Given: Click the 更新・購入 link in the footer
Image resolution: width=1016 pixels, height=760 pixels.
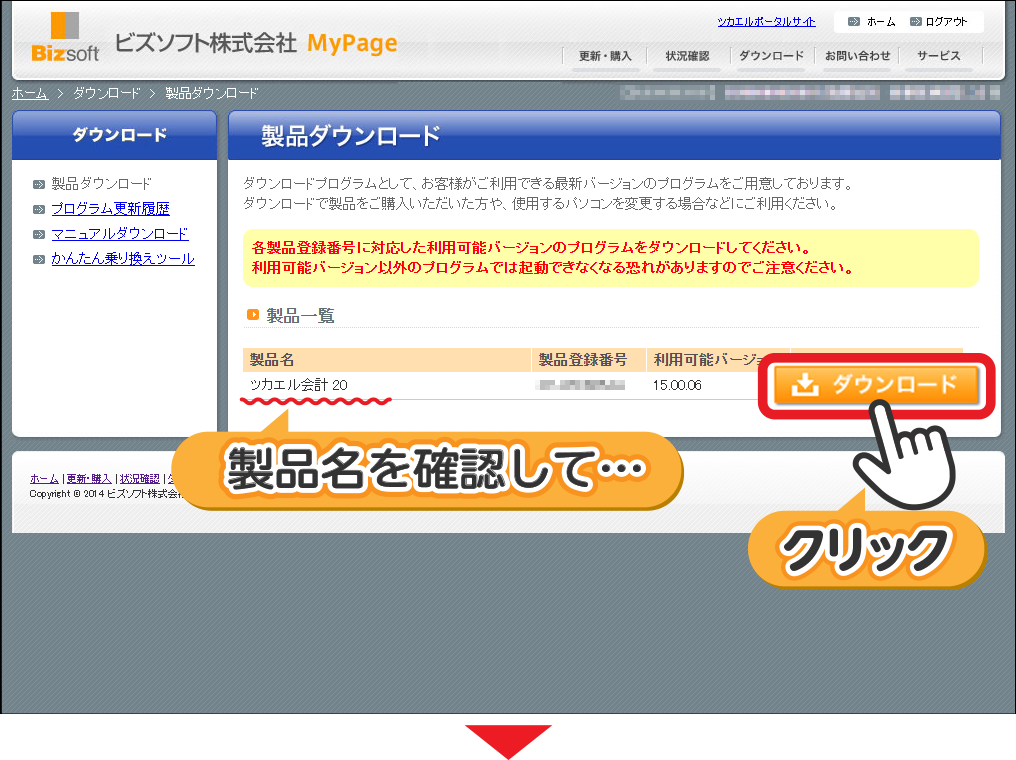Looking at the screenshot, I should pyautogui.click(x=89, y=479).
